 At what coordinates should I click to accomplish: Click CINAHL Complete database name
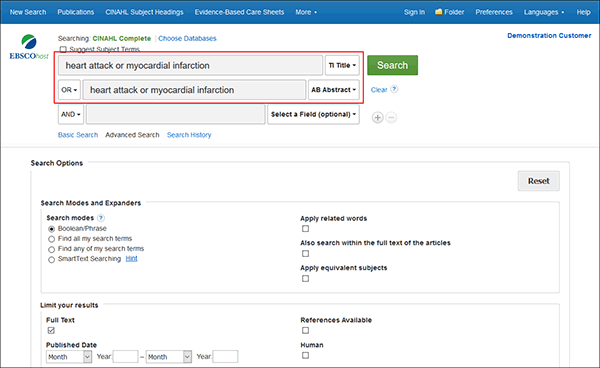point(122,39)
